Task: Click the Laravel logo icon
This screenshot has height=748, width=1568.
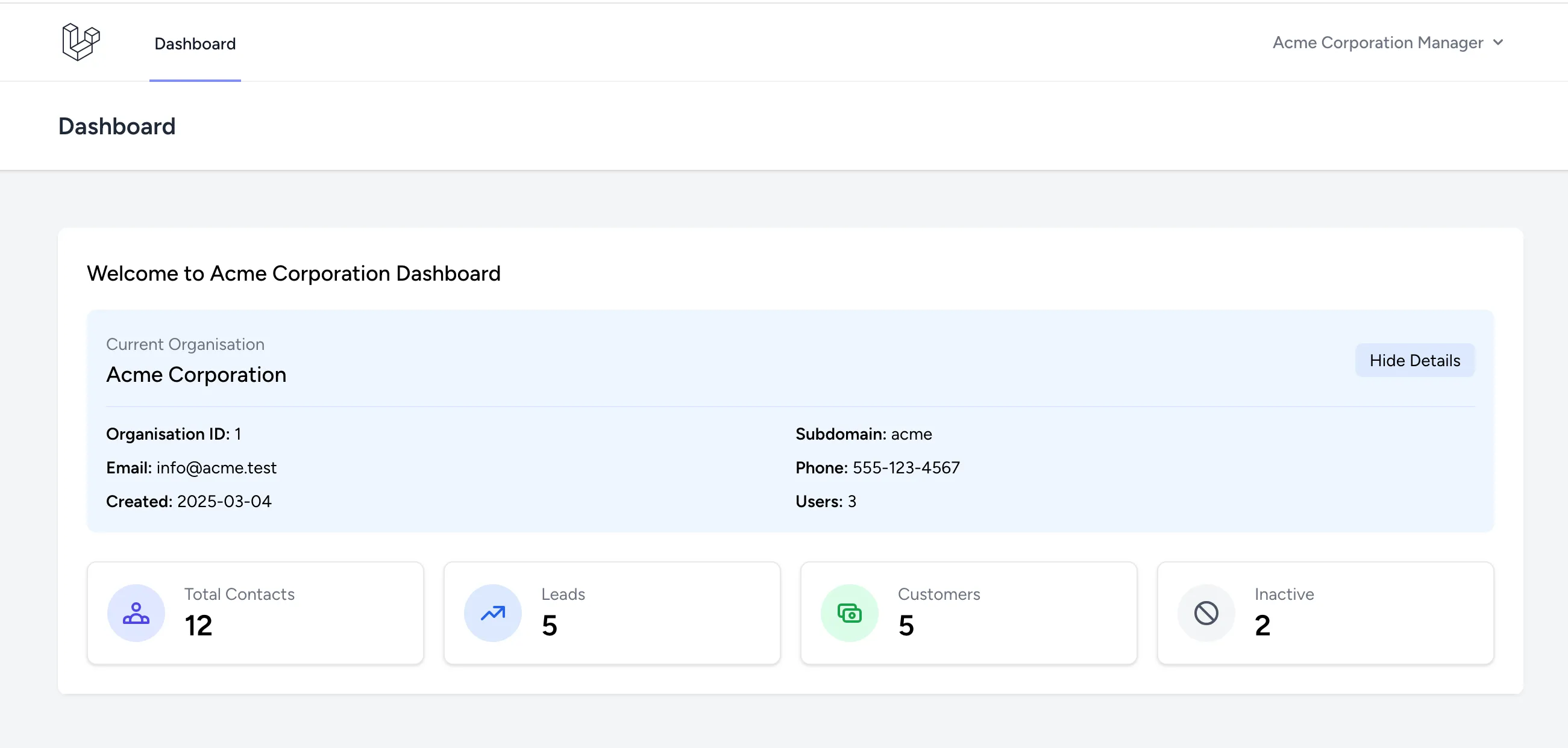Action: pyautogui.click(x=78, y=42)
